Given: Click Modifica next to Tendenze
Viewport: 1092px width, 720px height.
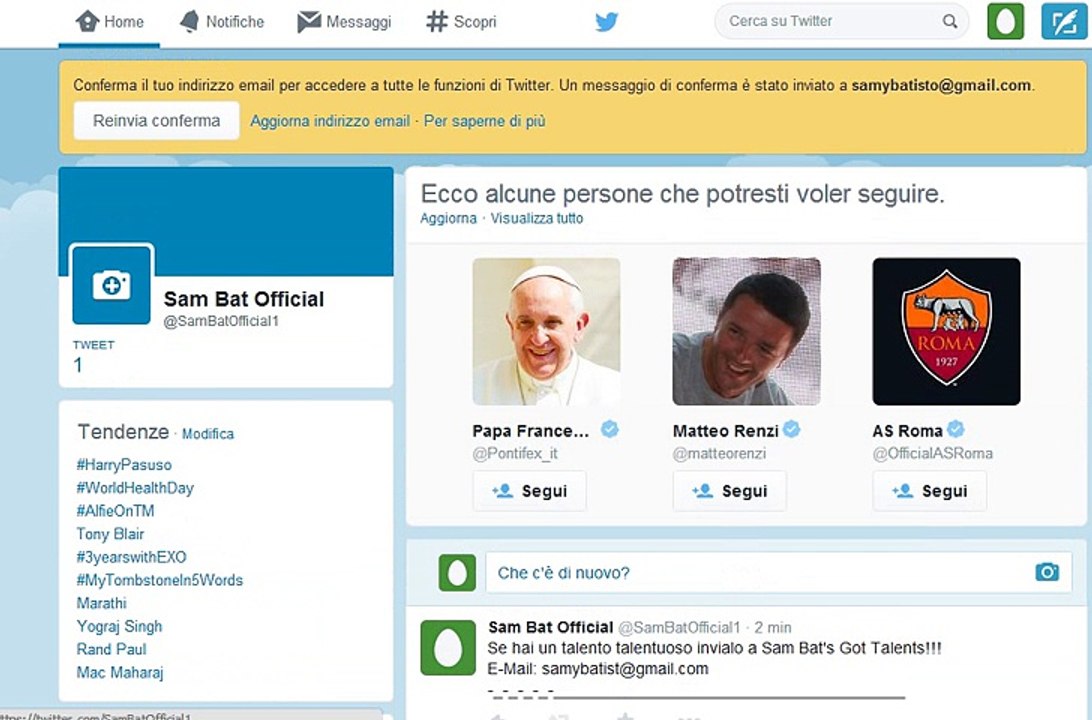Looking at the screenshot, I should (x=208, y=434).
